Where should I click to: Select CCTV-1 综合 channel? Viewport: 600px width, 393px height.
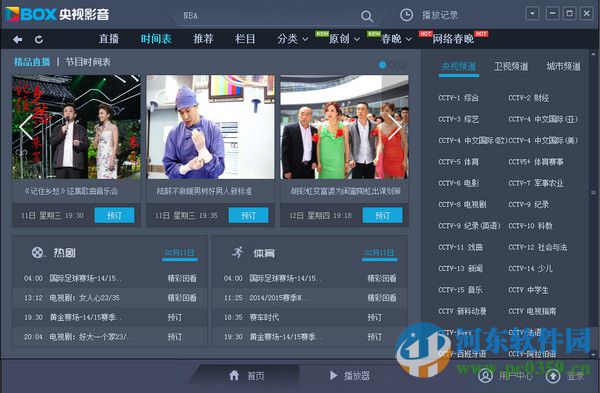click(458, 98)
